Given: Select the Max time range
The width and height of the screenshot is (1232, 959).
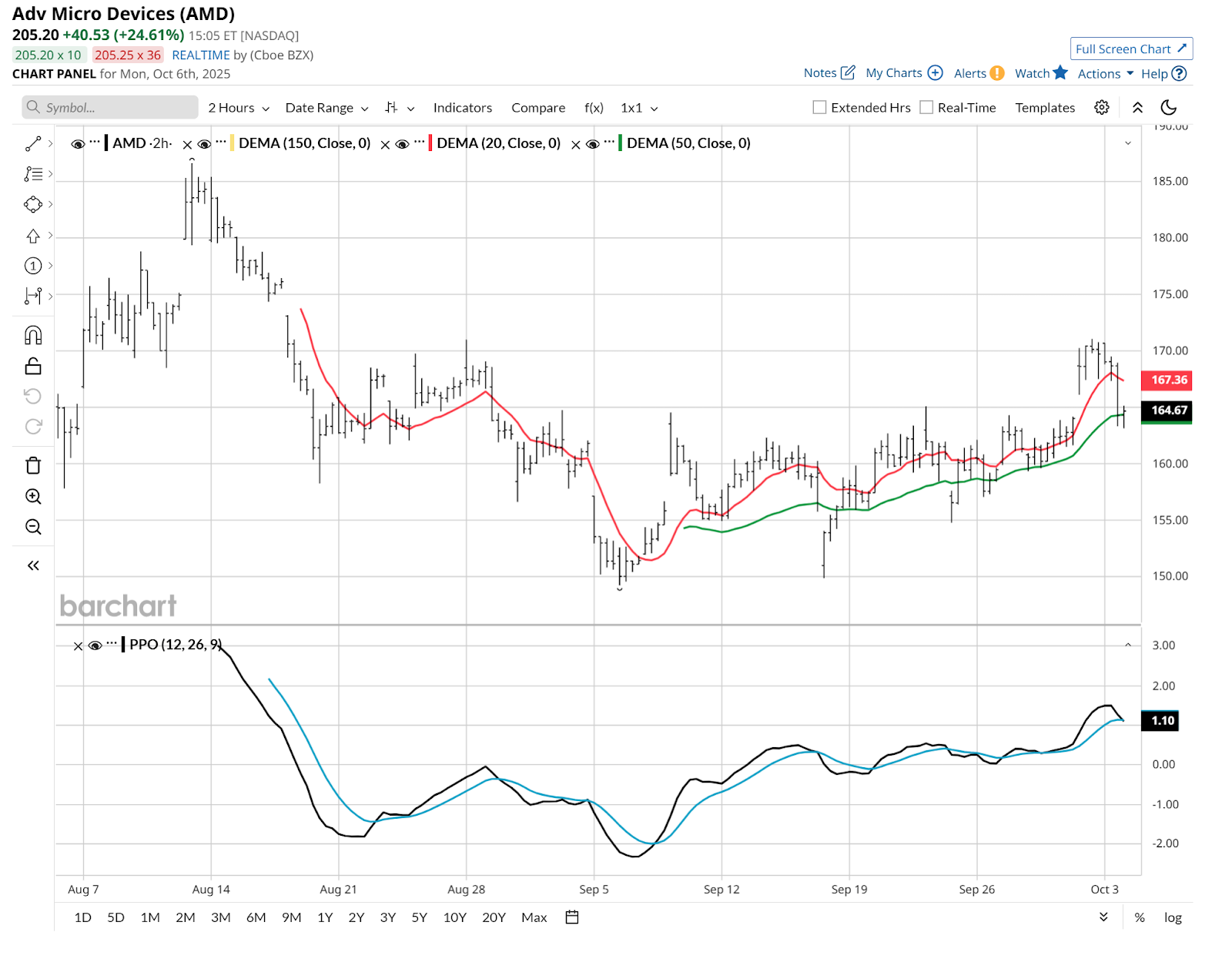Looking at the screenshot, I should point(534,917).
